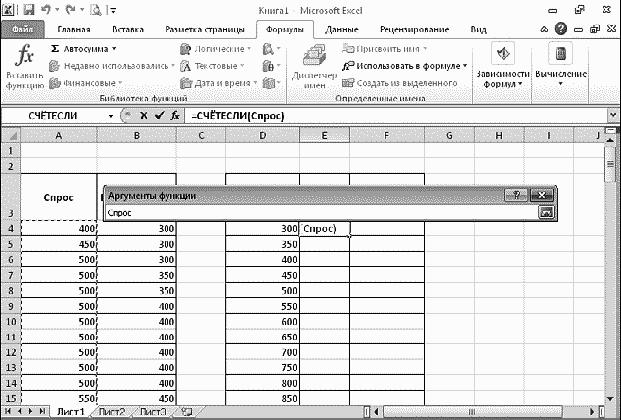Click Print Preview icon in quick access toolbar
The height and width of the screenshot is (420, 621).
coord(95,10)
